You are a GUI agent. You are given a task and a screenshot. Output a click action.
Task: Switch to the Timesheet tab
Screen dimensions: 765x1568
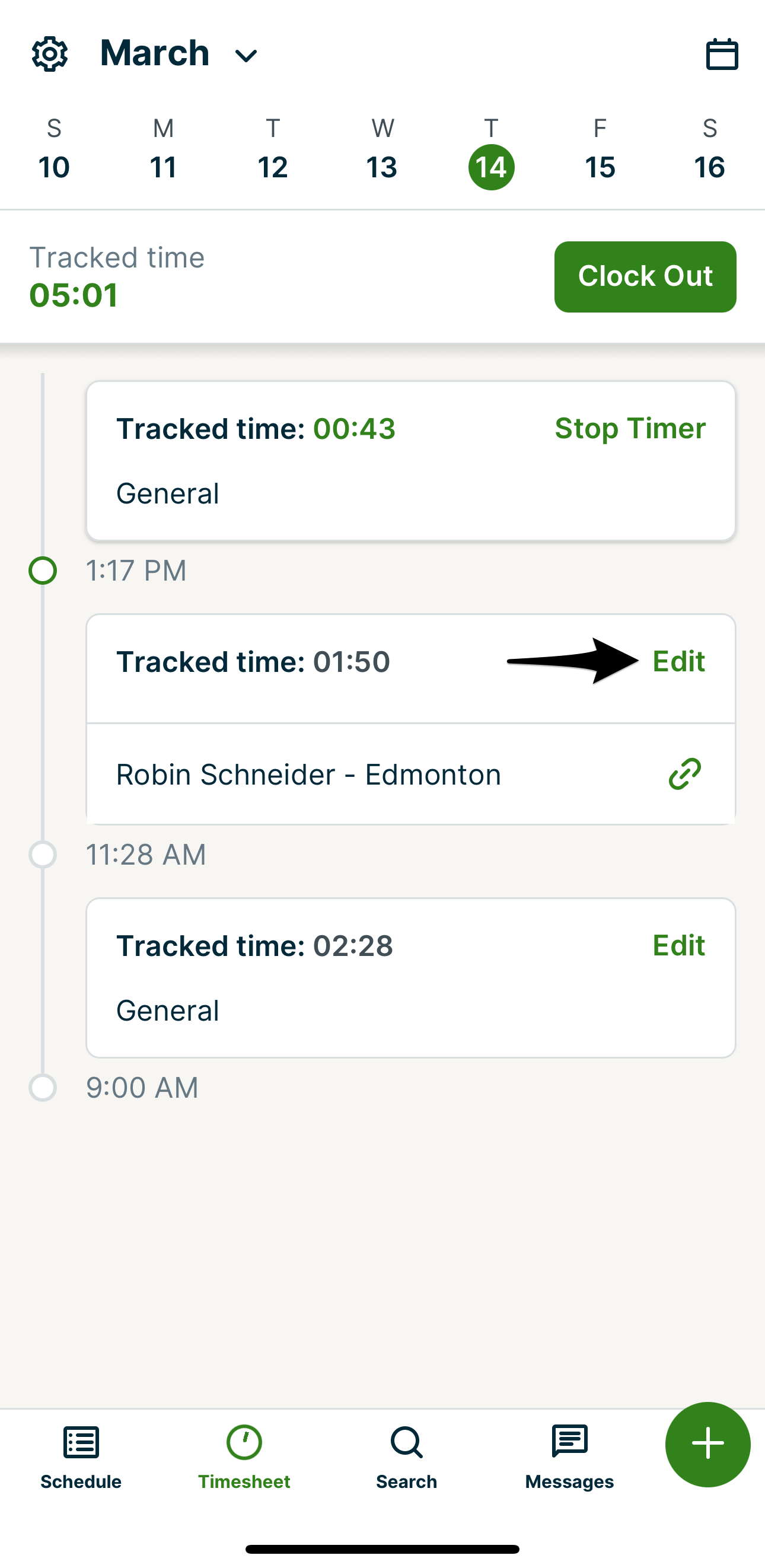click(244, 1457)
